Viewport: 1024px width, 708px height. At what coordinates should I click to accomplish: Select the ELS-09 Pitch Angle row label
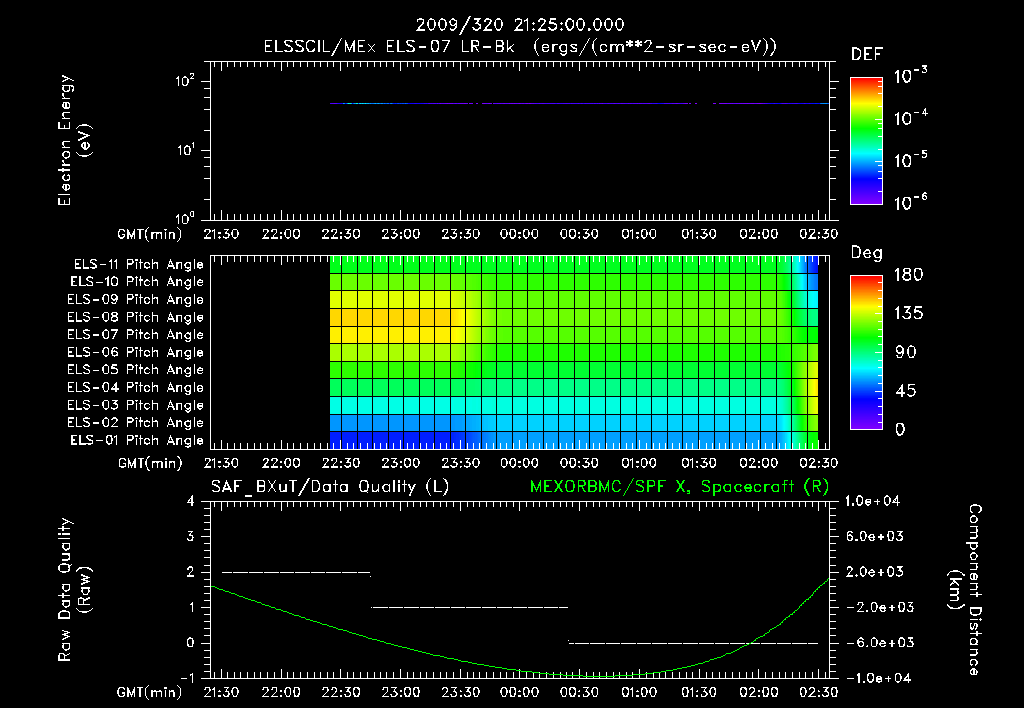(x=136, y=300)
